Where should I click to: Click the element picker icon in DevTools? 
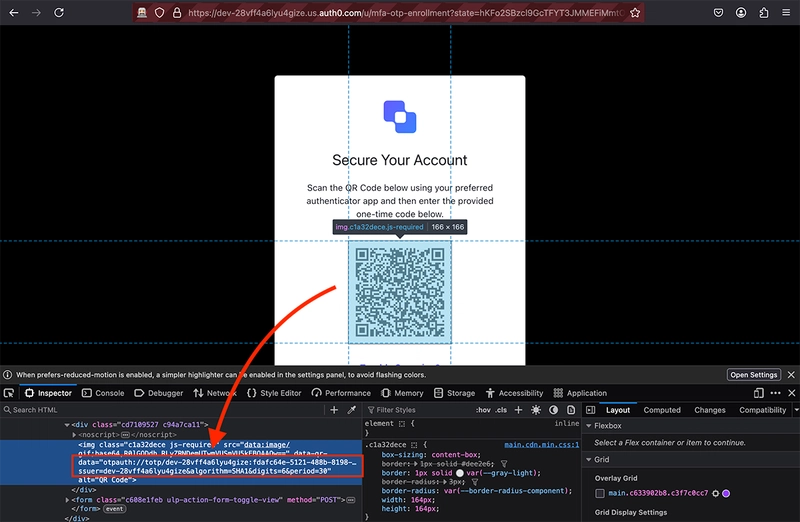coord(9,393)
